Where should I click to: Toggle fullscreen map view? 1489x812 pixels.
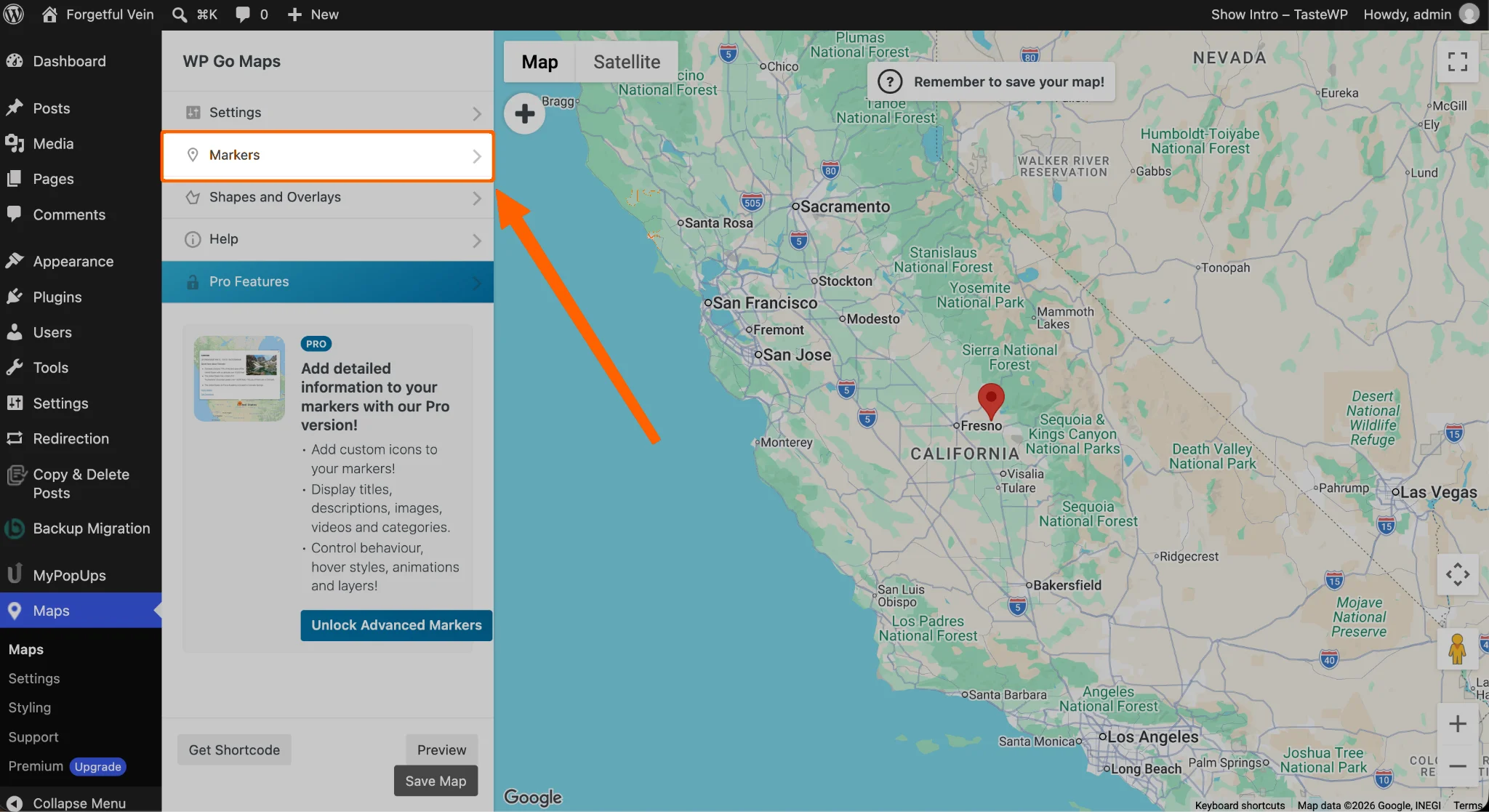coord(1457,62)
